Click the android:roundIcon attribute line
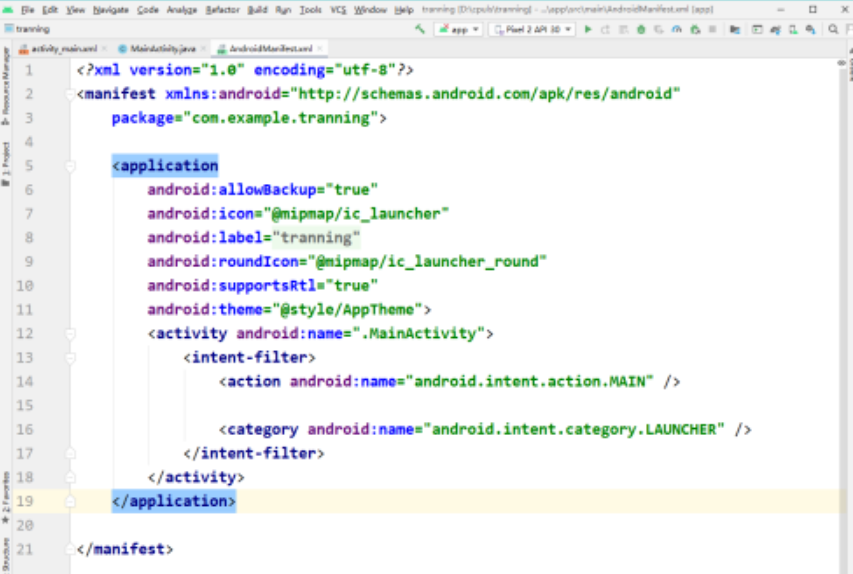The height and width of the screenshot is (574, 853). (347, 262)
